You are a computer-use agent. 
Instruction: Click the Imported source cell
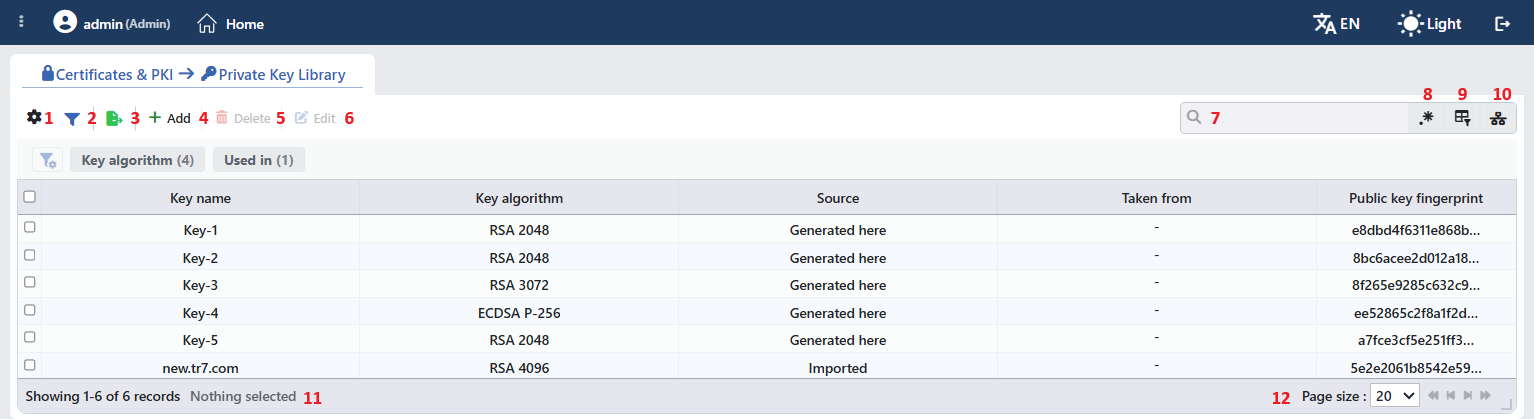[x=838, y=368]
